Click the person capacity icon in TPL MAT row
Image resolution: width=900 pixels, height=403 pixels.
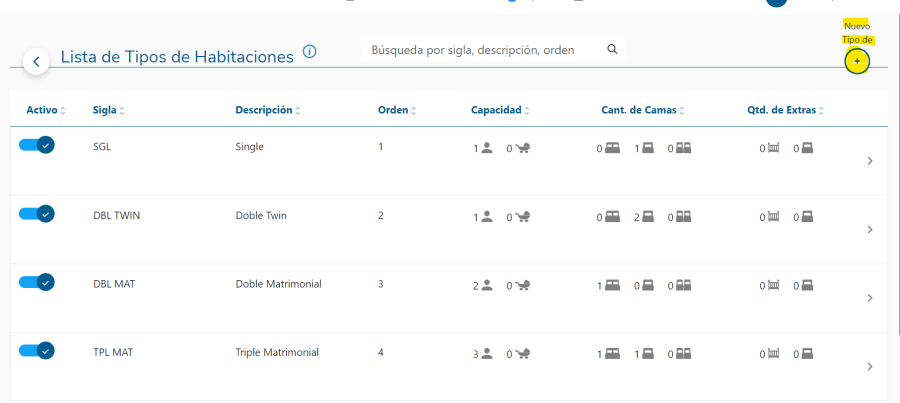click(487, 353)
